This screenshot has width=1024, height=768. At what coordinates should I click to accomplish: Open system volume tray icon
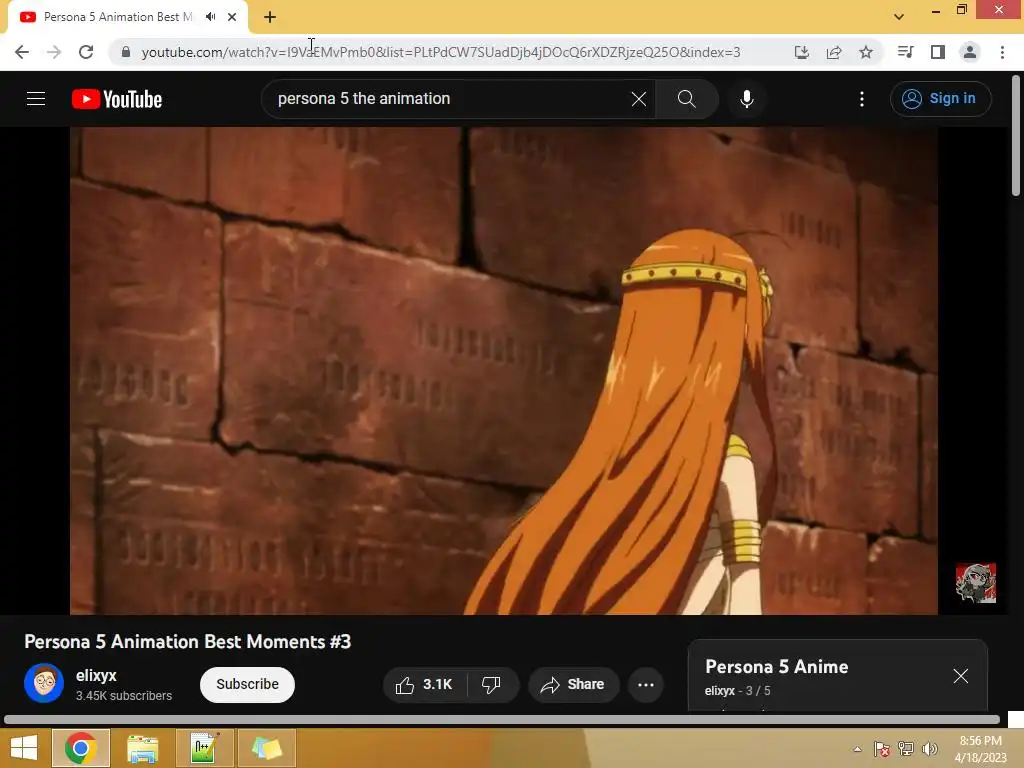coord(929,749)
